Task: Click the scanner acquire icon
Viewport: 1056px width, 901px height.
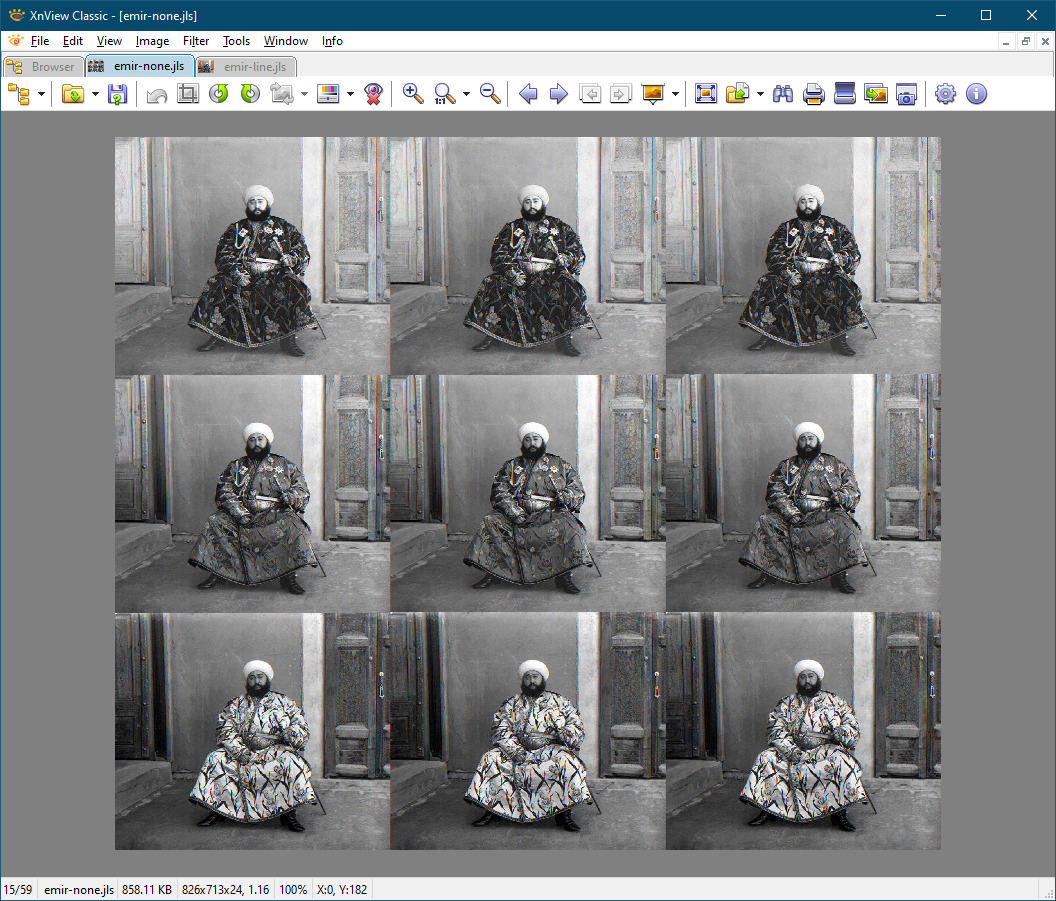Action: pos(845,94)
